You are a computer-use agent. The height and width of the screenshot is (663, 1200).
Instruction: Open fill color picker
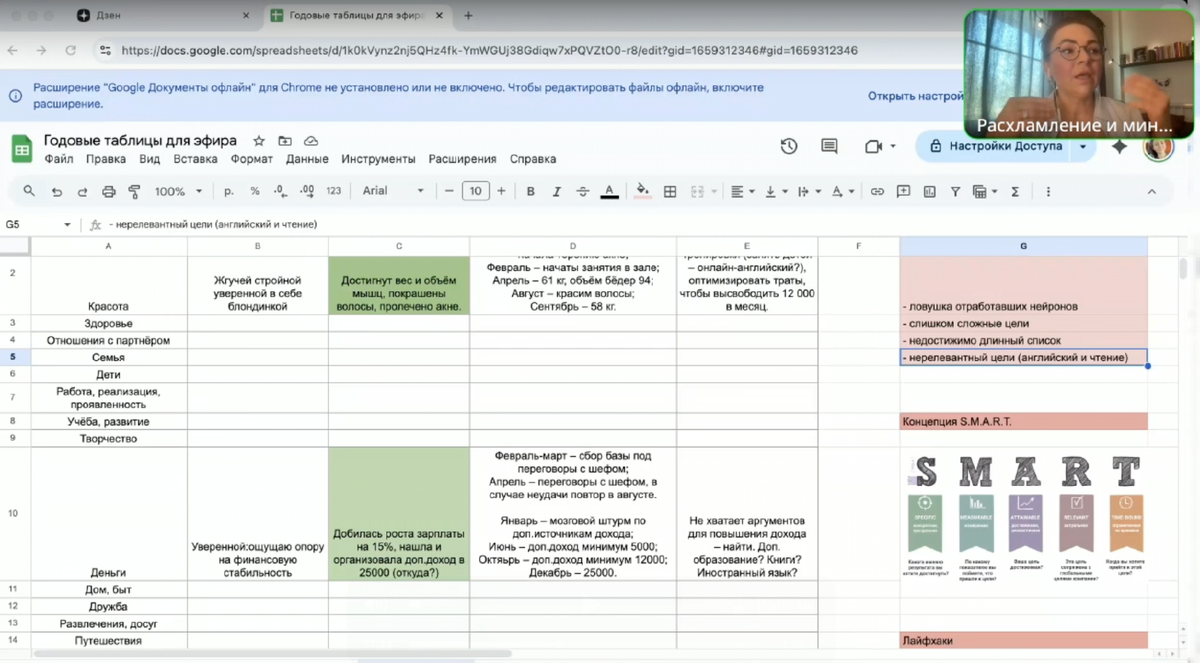pyautogui.click(x=643, y=191)
